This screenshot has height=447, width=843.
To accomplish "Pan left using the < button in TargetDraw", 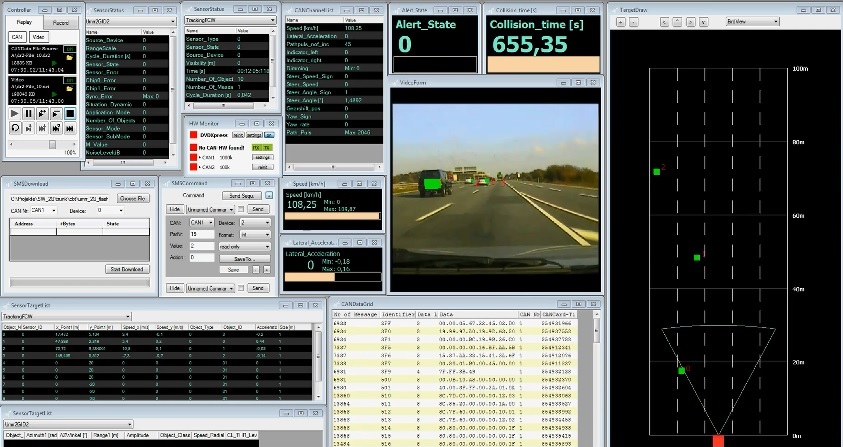I will pyautogui.click(x=664, y=22).
